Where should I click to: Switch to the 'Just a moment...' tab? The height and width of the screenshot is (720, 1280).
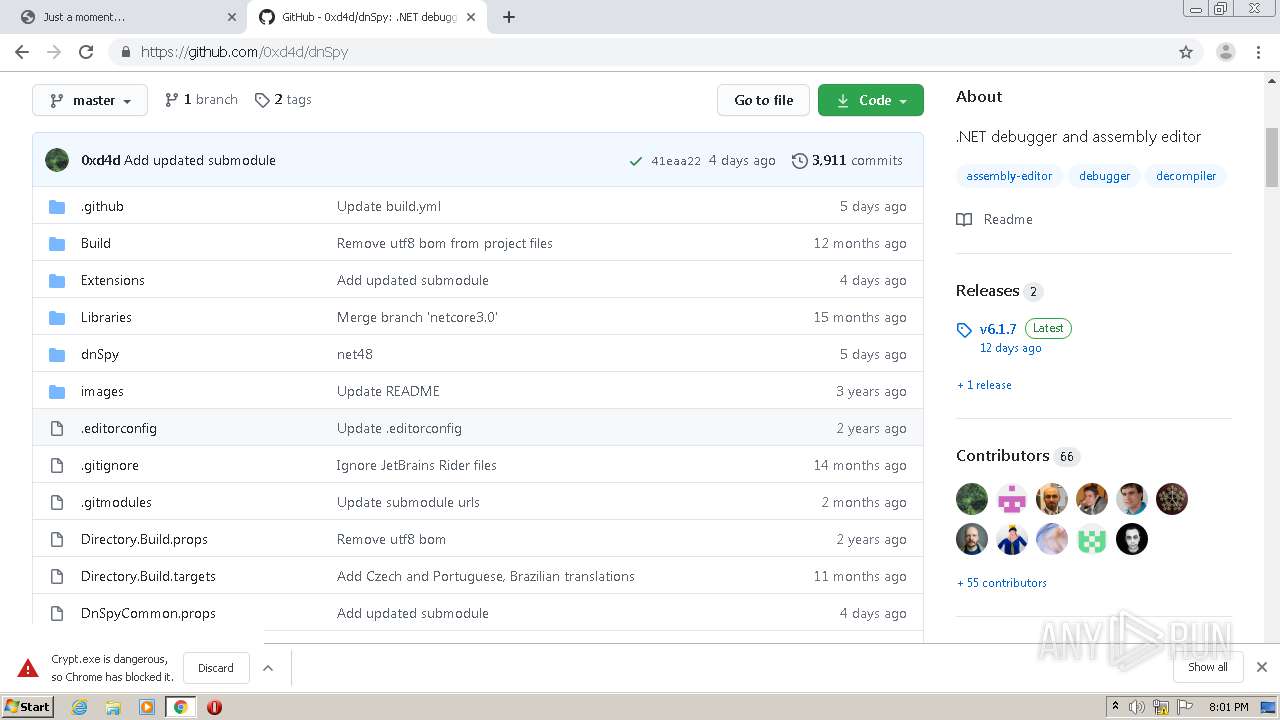point(120,17)
